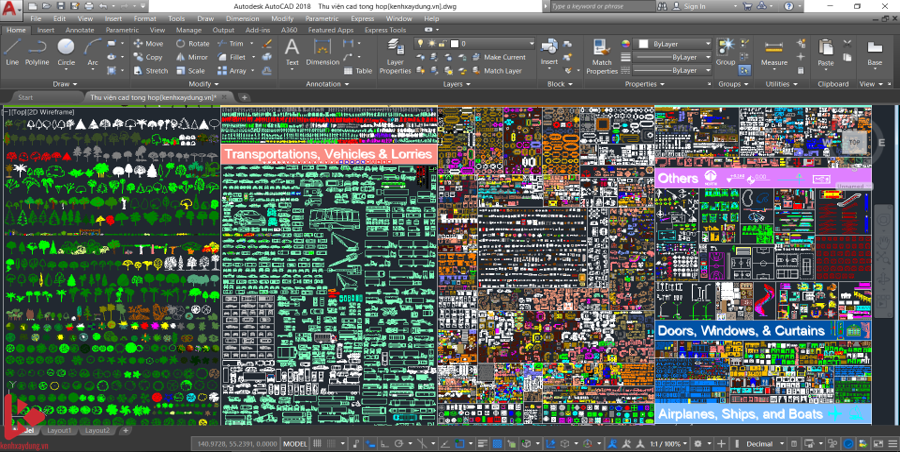Open the Express menu

(364, 18)
